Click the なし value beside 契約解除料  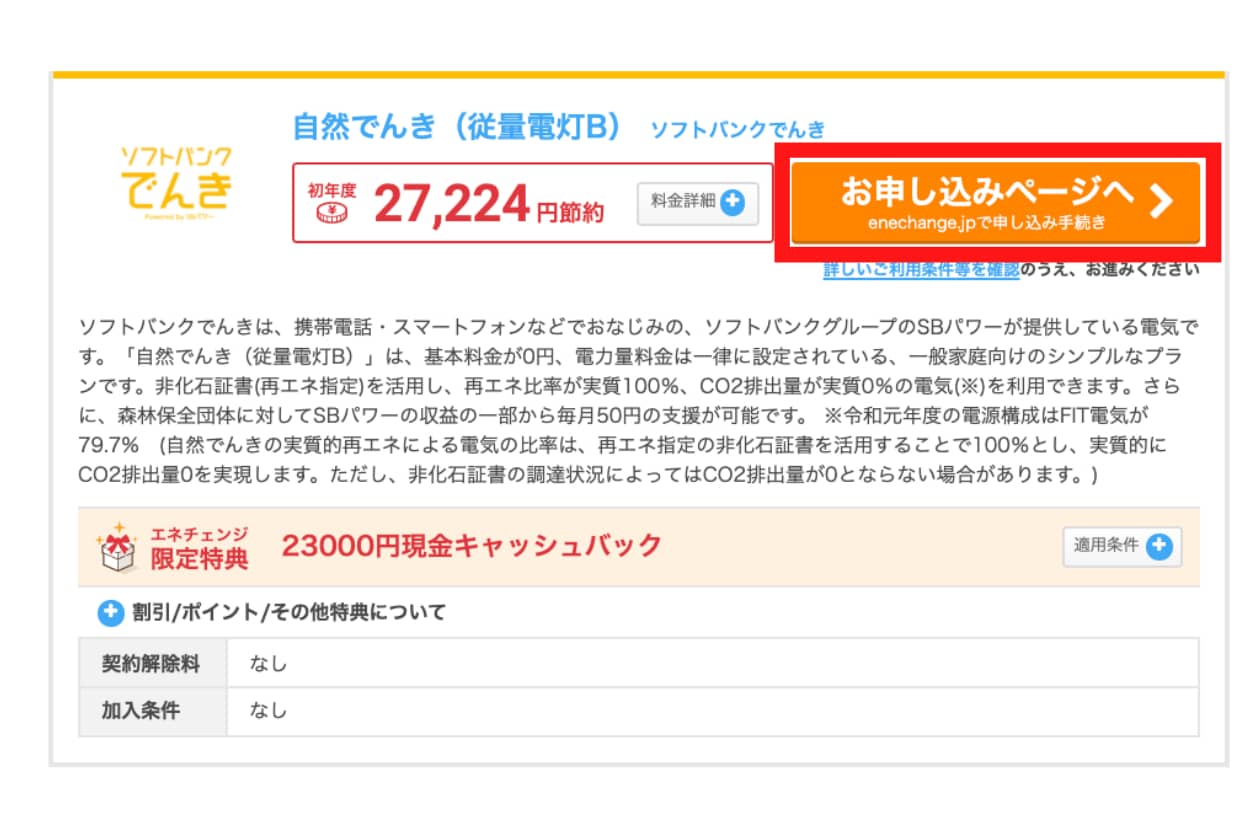pyautogui.click(x=268, y=664)
